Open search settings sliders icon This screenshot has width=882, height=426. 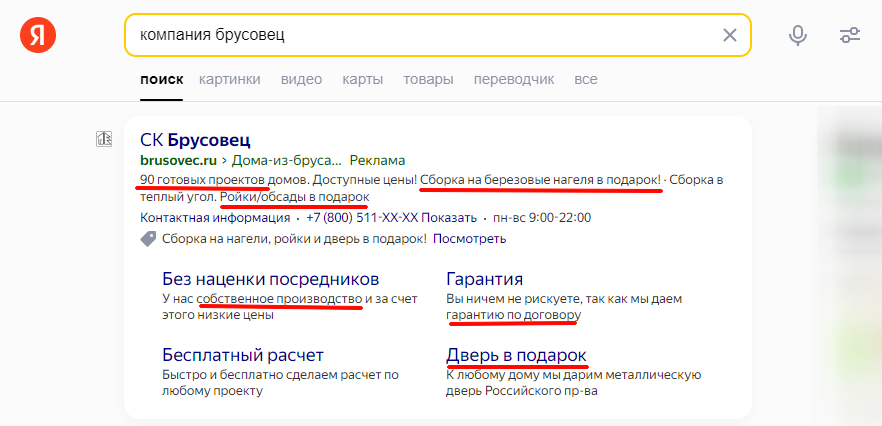tap(850, 35)
